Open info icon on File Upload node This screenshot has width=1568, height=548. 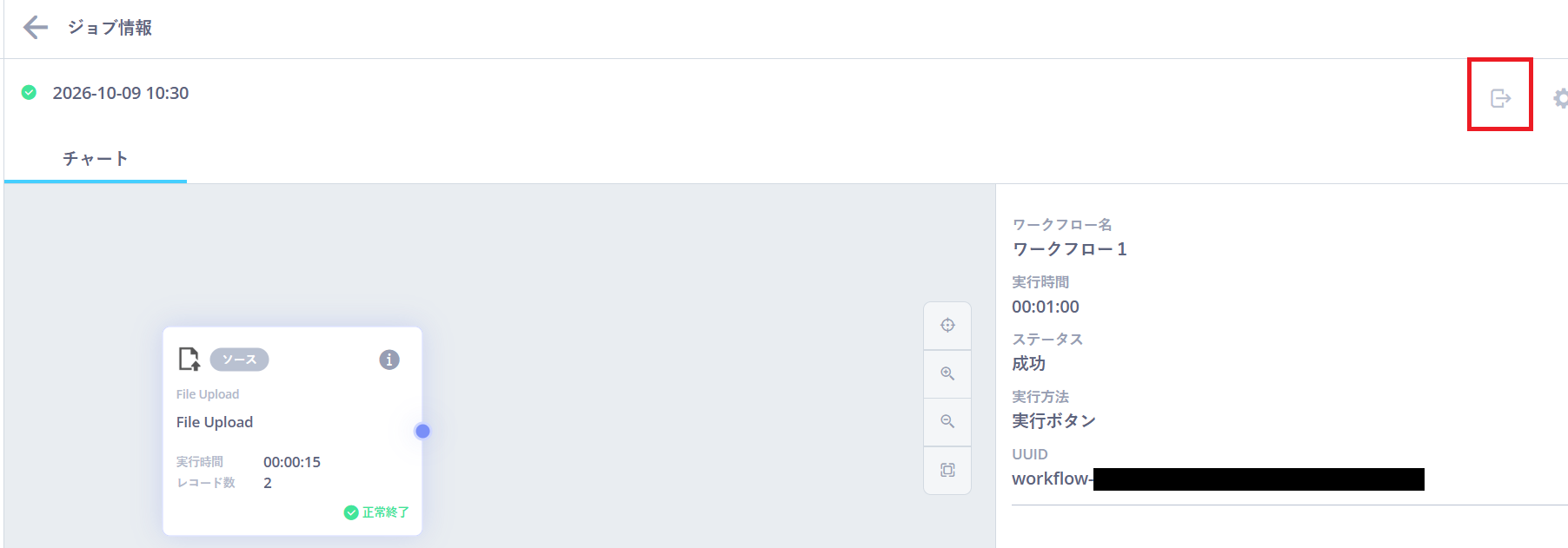389,360
